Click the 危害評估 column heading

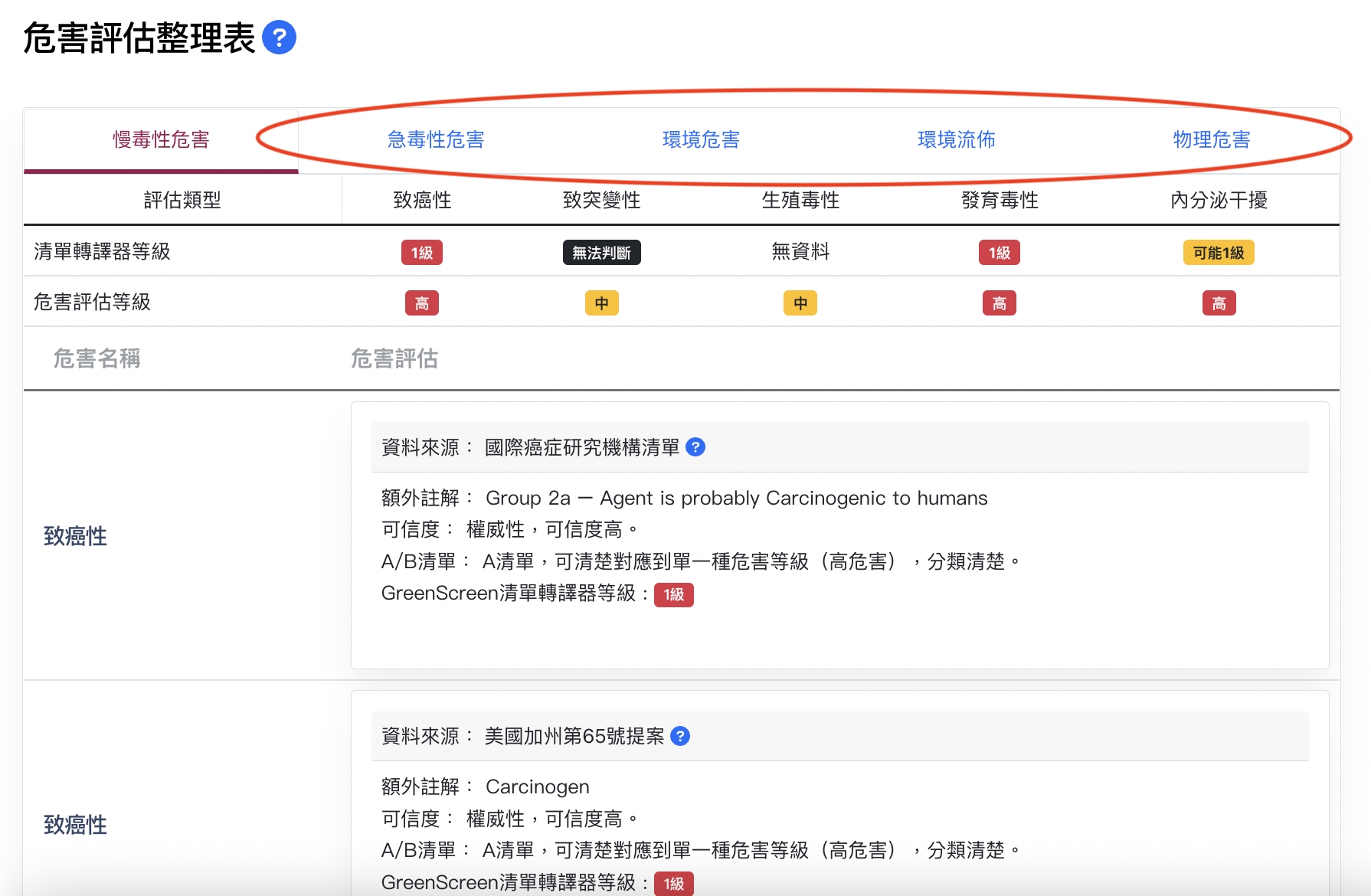394,358
